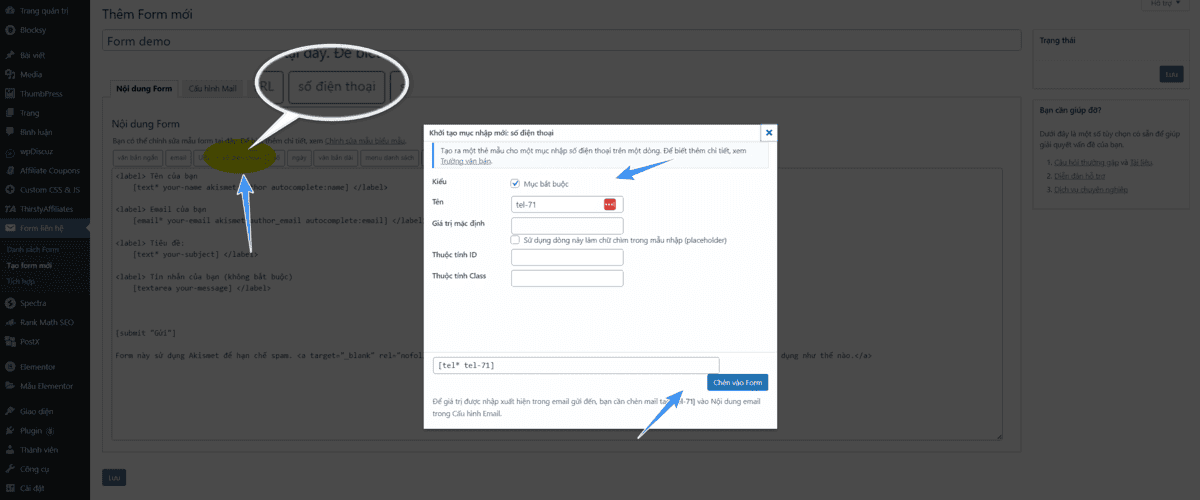Switch to Nội dung Form tab
Viewport: 1200px width, 500px height.
[144, 88]
